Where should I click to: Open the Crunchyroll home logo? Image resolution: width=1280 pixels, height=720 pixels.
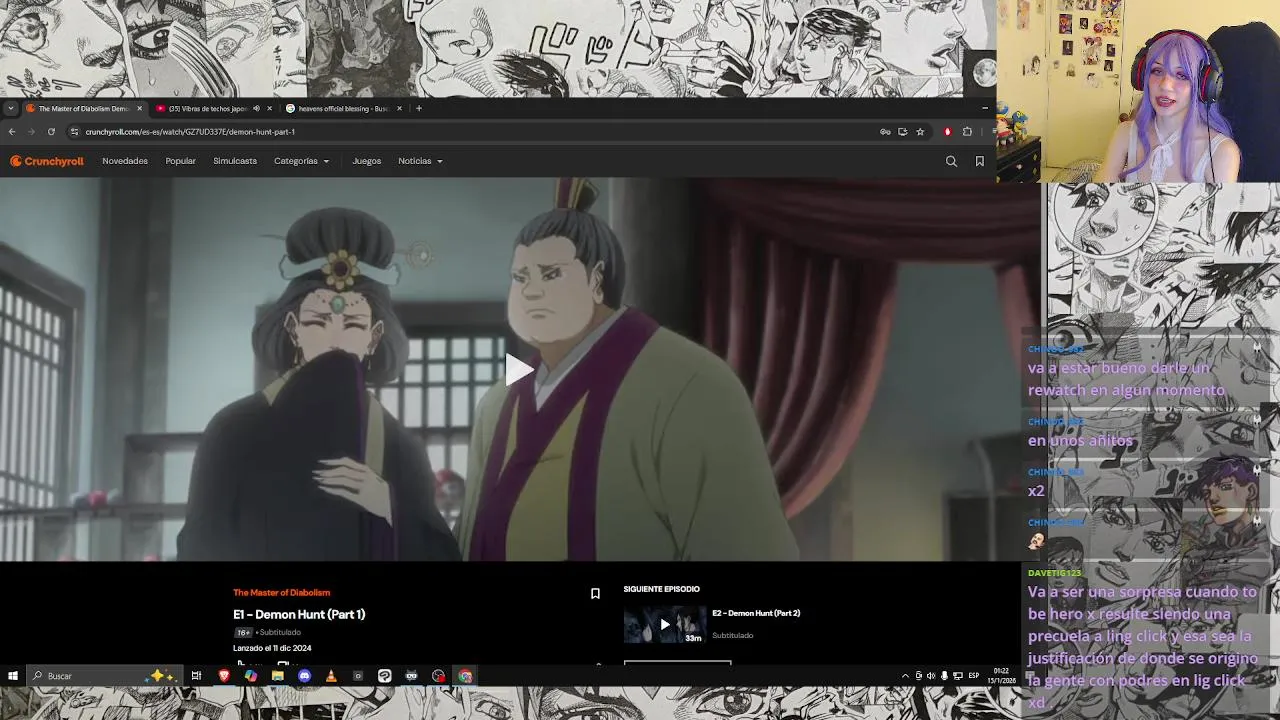(47, 161)
